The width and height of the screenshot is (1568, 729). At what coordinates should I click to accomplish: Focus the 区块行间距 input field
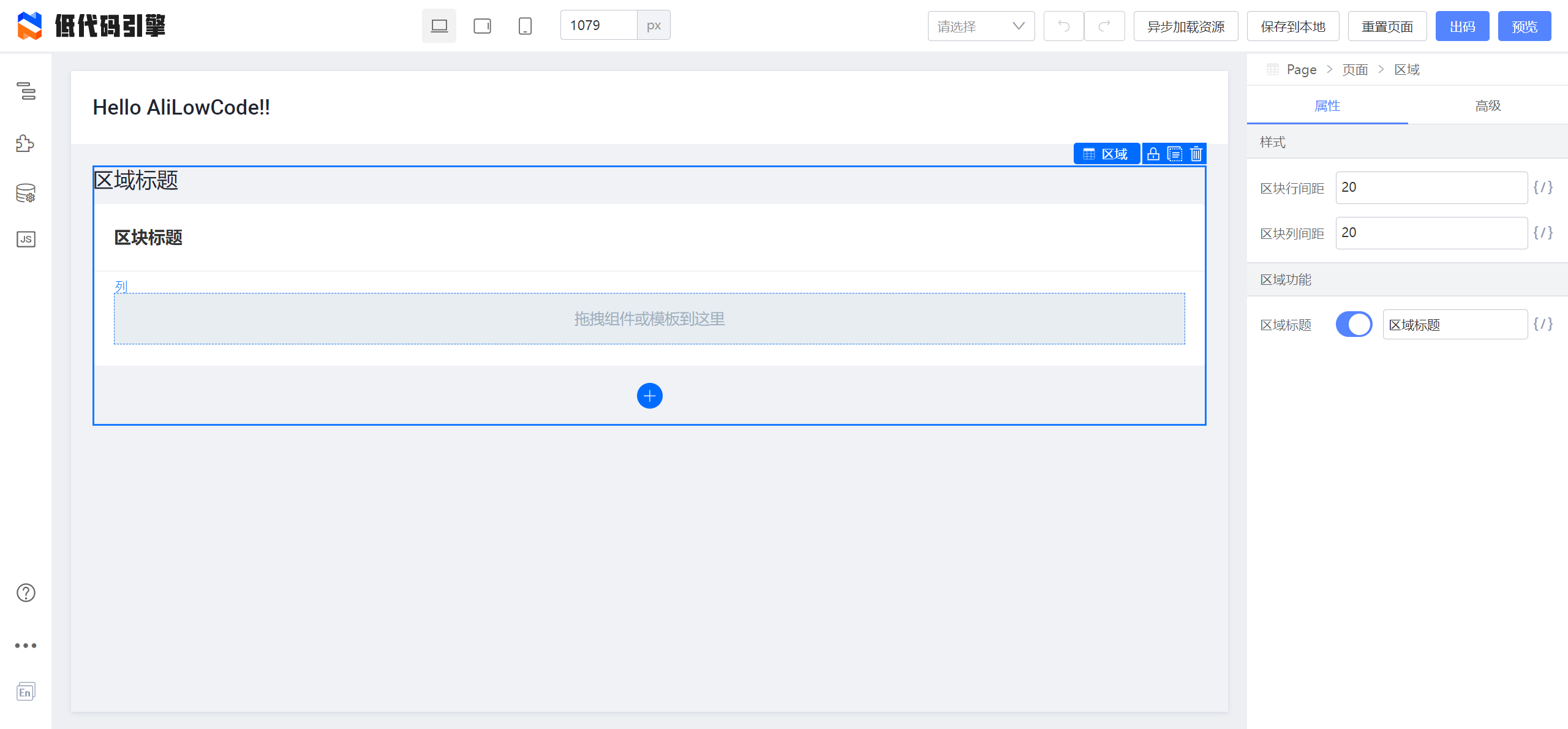(x=1431, y=187)
